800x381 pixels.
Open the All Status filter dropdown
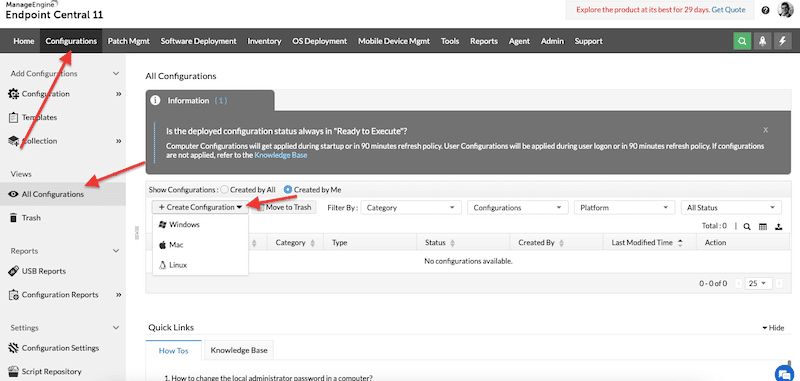[x=731, y=208]
